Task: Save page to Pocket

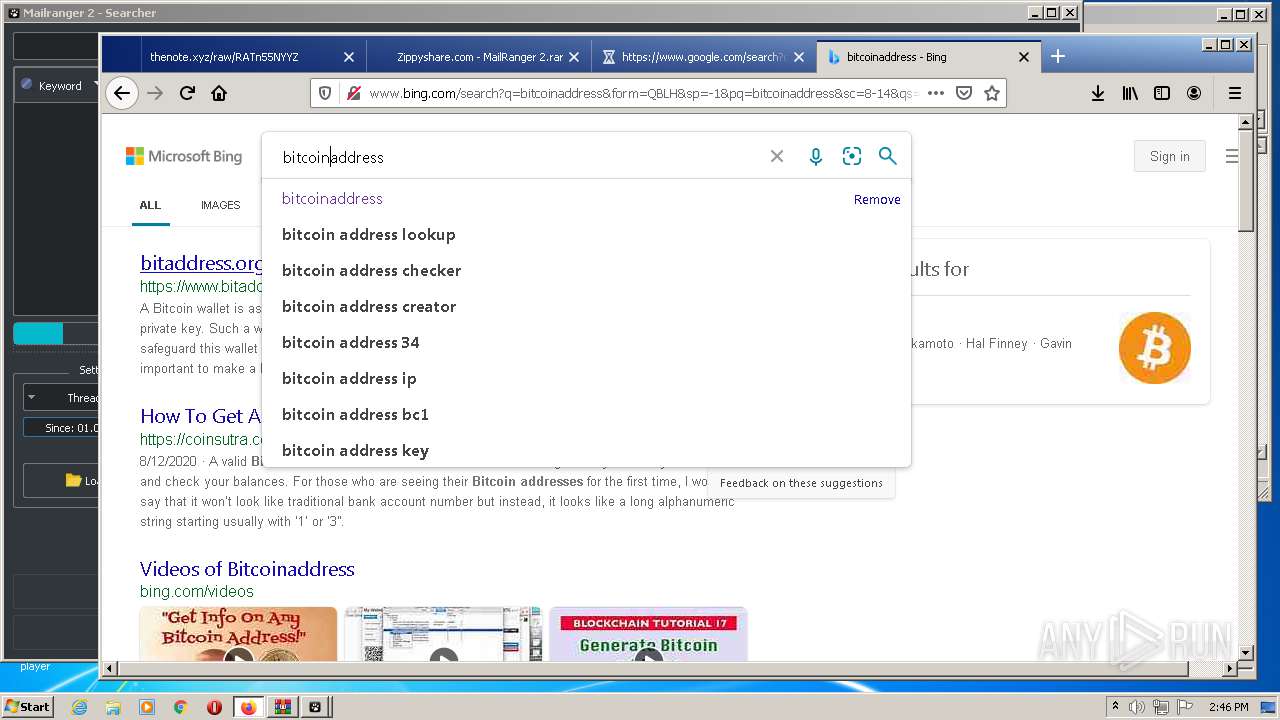Action: [x=964, y=93]
